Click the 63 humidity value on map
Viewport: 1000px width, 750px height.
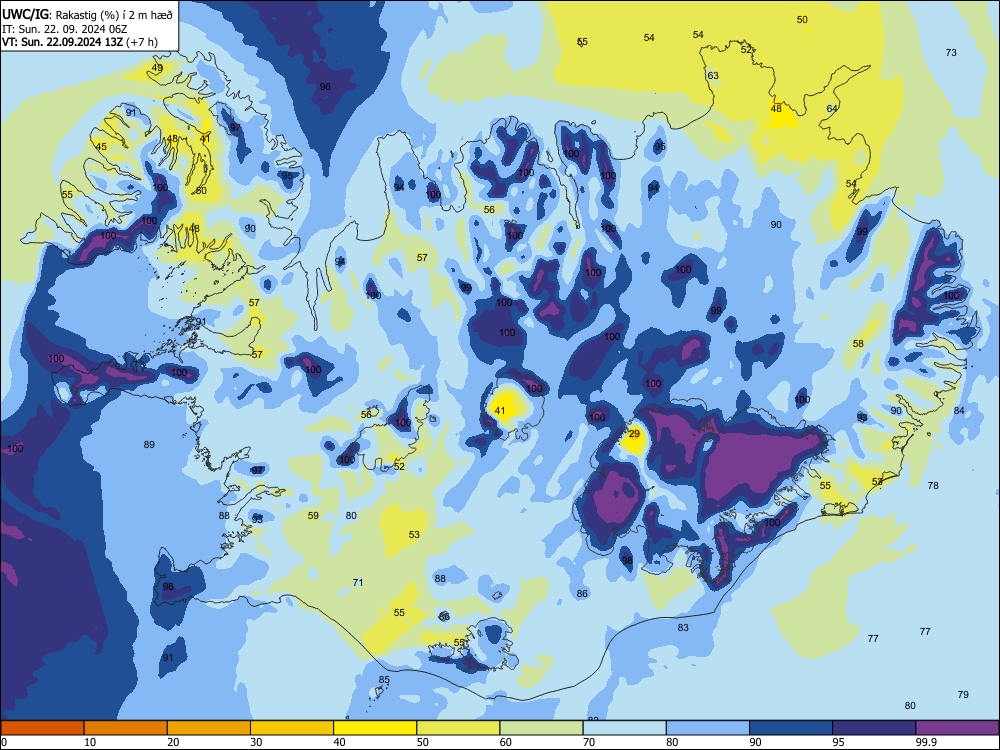click(713, 75)
